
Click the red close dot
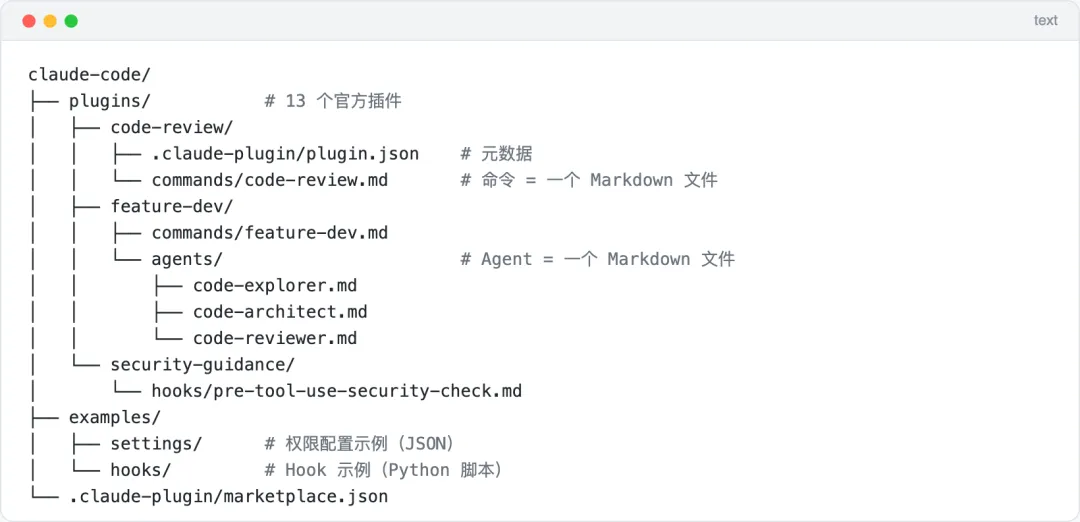(29, 21)
